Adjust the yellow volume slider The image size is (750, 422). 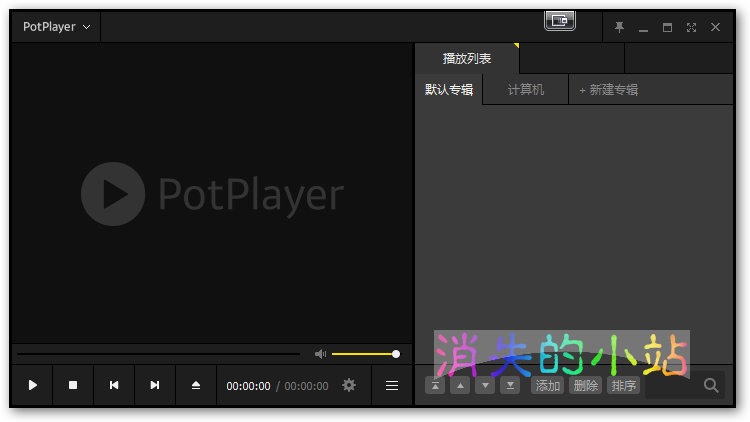click(365, 354)
